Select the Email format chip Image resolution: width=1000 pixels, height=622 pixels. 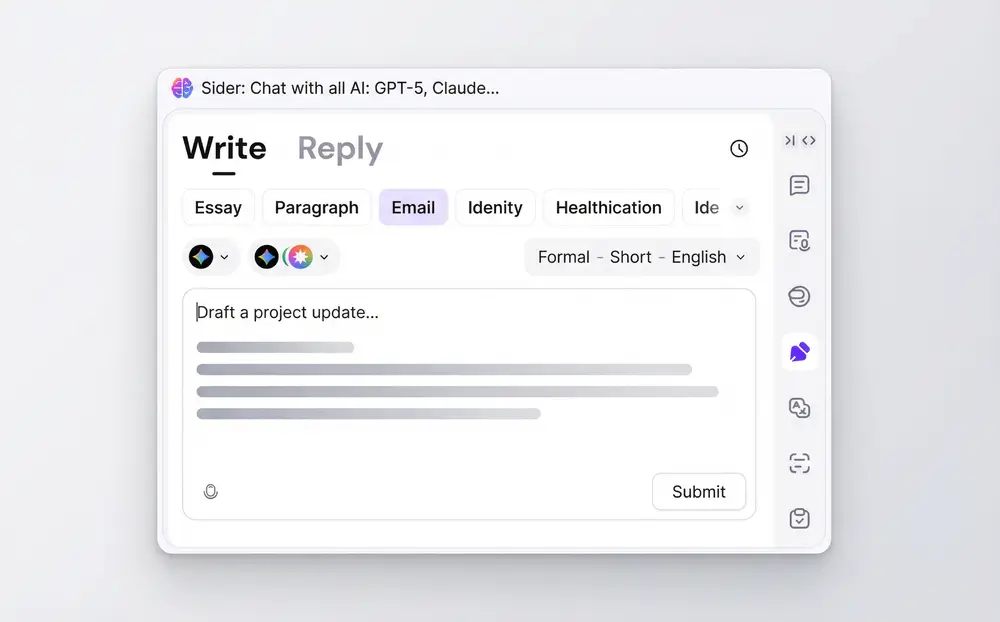click(x=413, y=207)
